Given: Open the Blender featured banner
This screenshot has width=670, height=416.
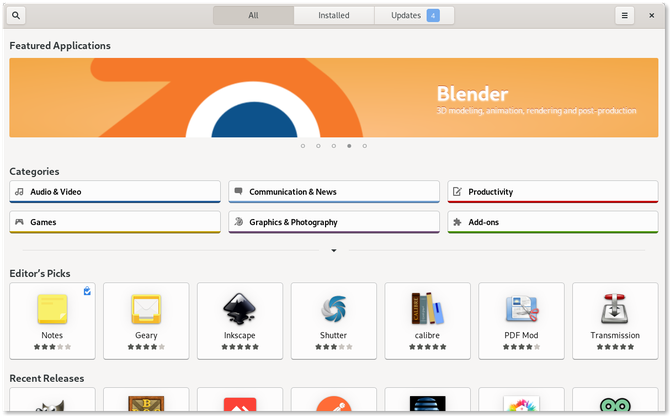Looking at the screenshot, I should 334,98.
